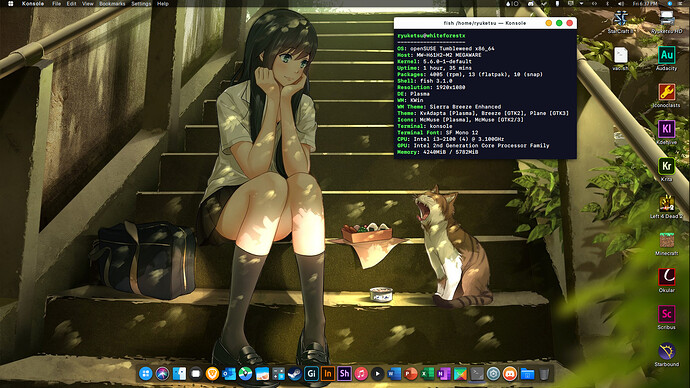The height and width of the screenshot is (388, 690).
Task: Select the Ryuketsu HD drive icon
Action: point(667,22)
